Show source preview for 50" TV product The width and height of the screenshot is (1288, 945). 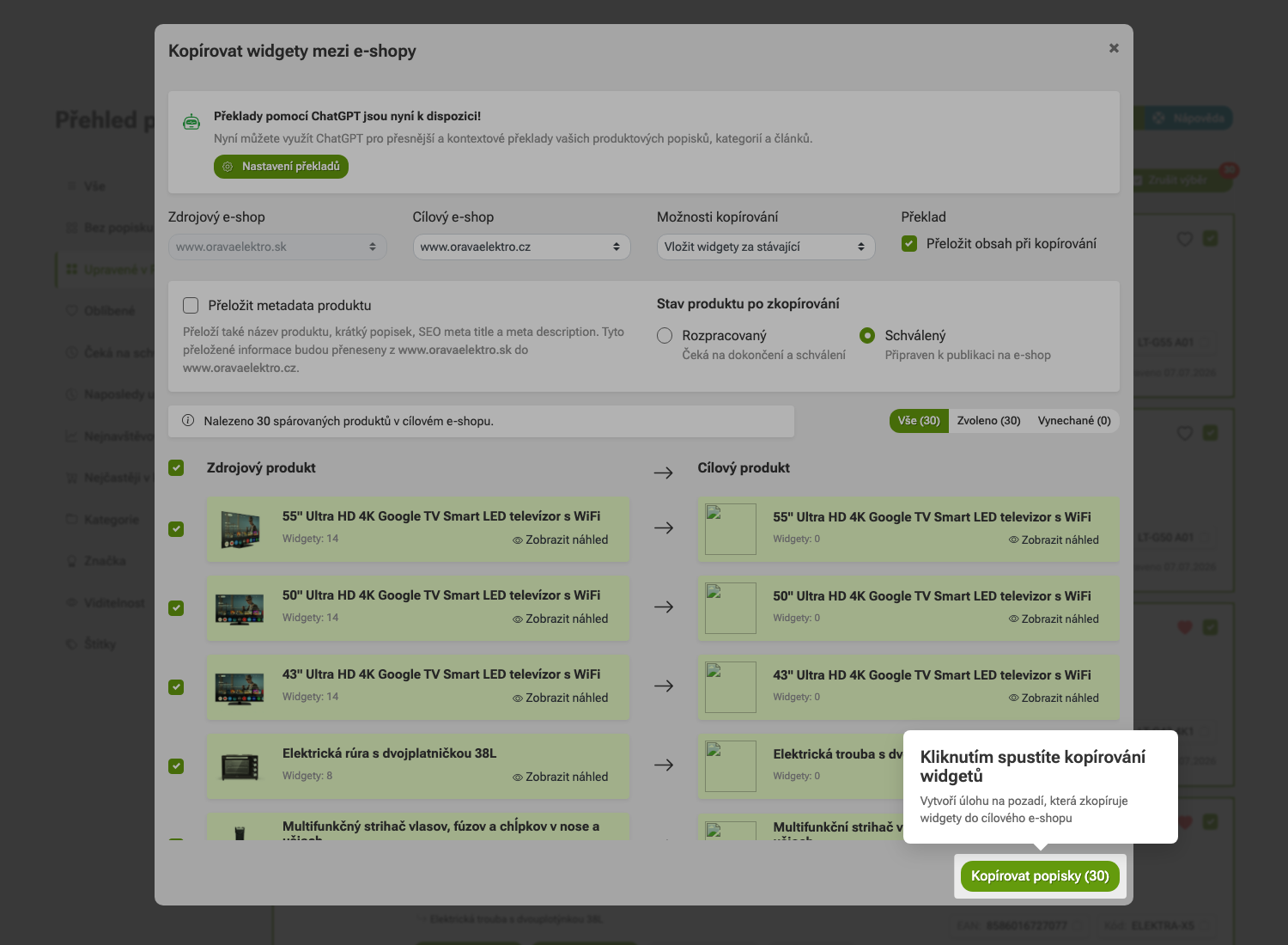coord(561,619)
